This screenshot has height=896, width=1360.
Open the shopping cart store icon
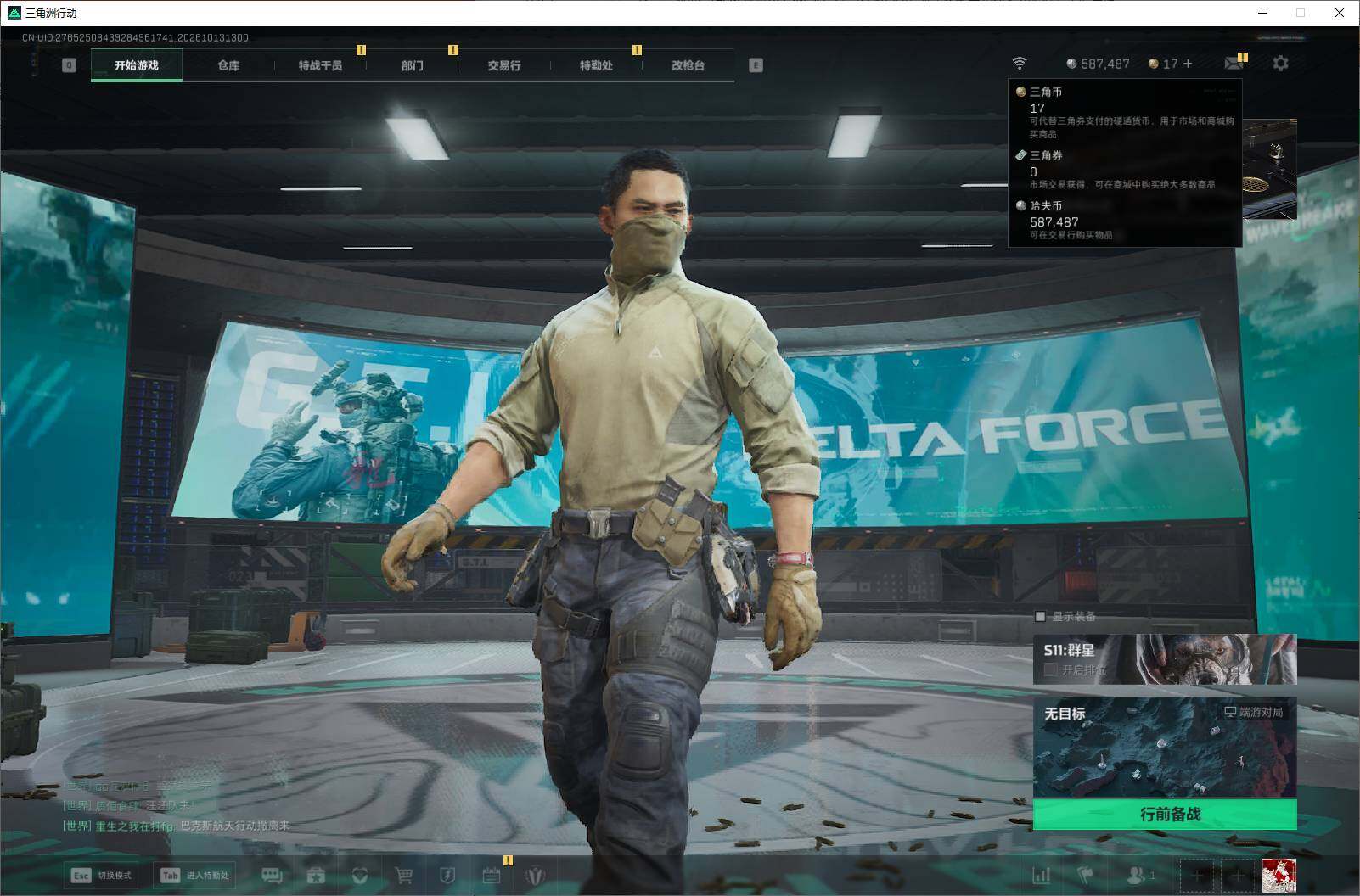click(x=403, y=875)
